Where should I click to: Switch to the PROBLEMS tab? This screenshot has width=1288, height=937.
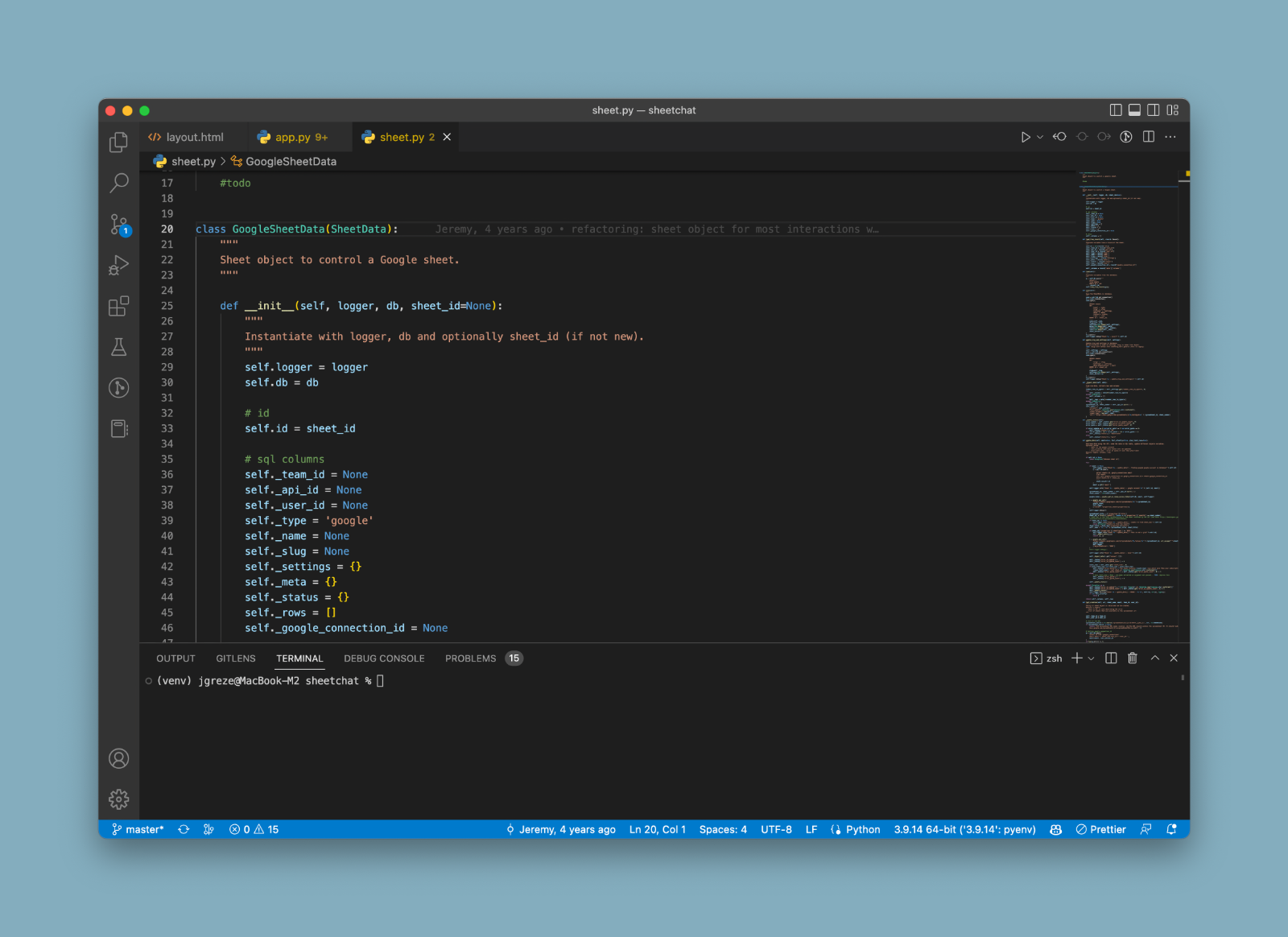[x=470, y=658]
